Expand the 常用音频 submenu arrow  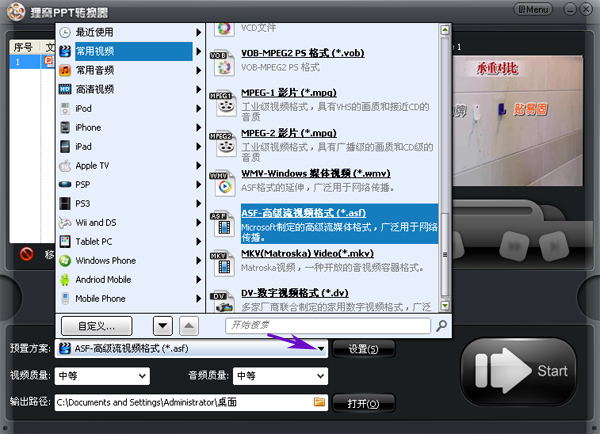199,70
